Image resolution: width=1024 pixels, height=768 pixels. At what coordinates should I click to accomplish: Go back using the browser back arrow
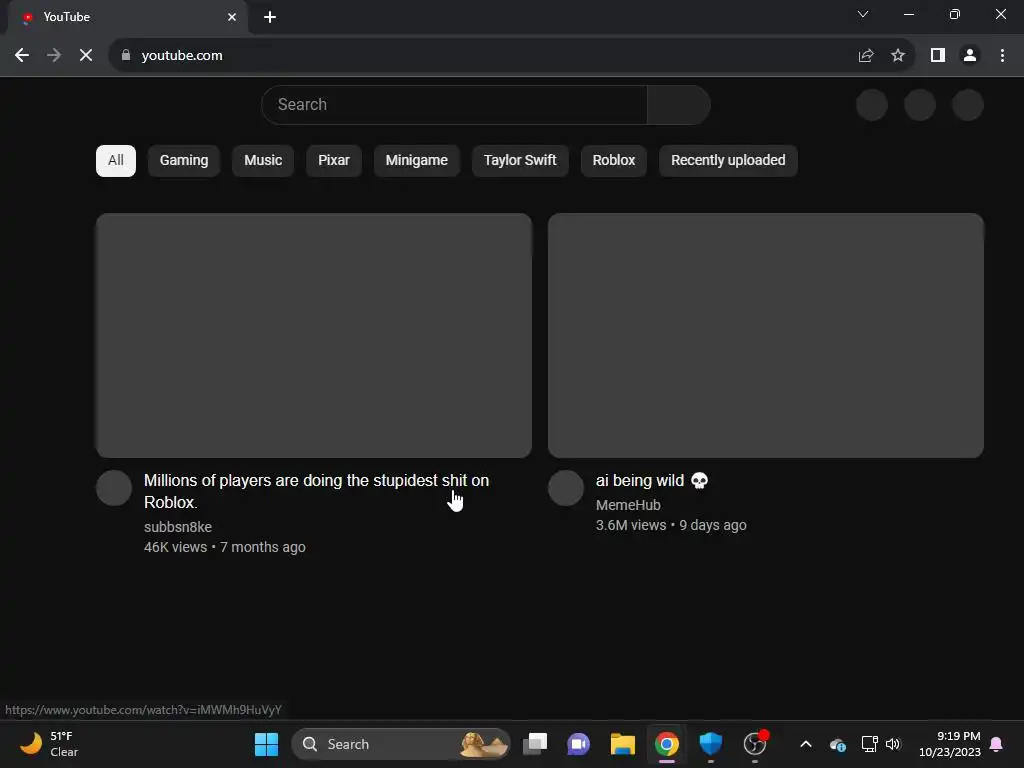point(22,56)
